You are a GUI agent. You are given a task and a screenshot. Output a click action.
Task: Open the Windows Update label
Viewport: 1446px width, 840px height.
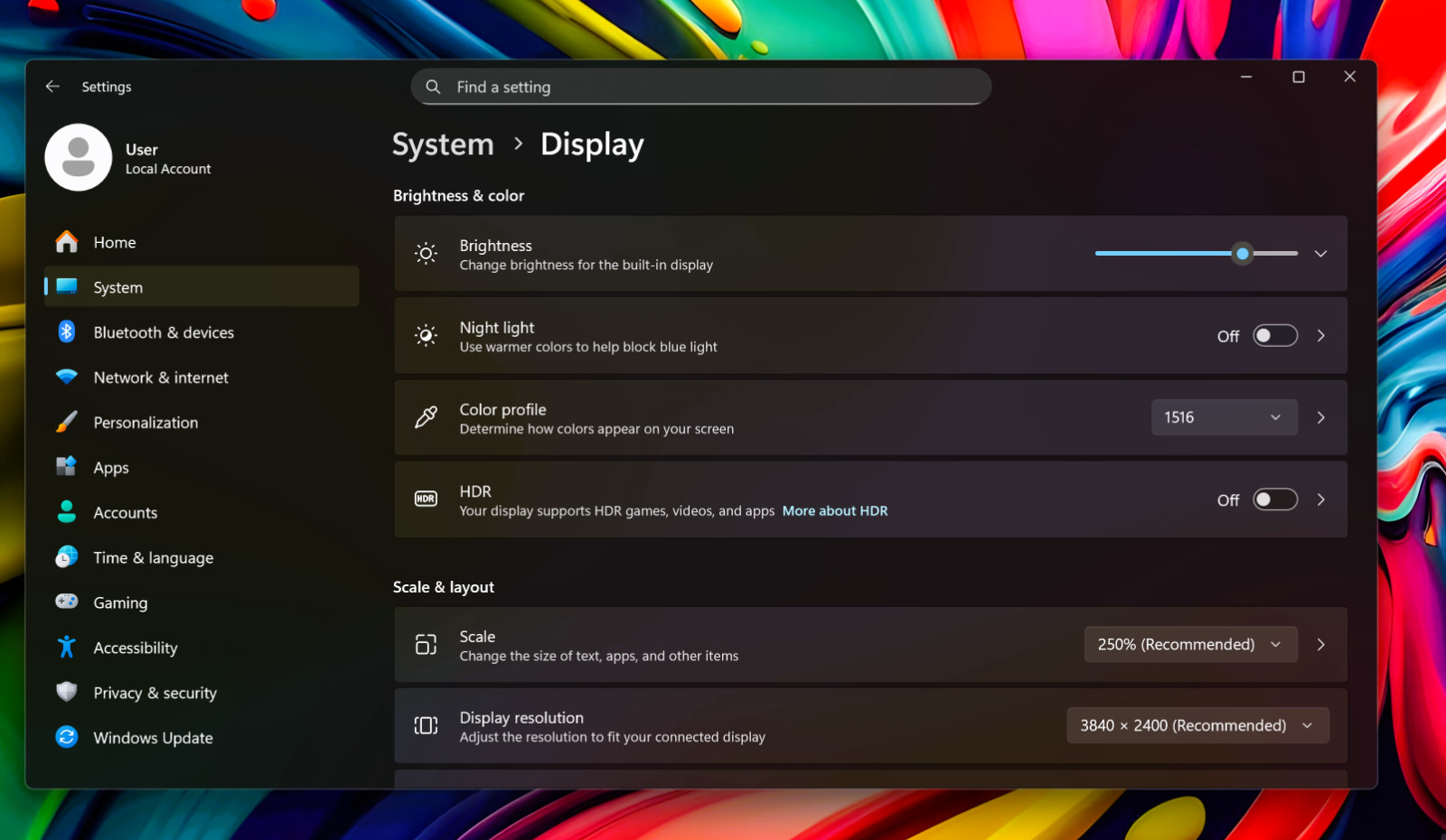pyautogui.click(x=154, y=738)
